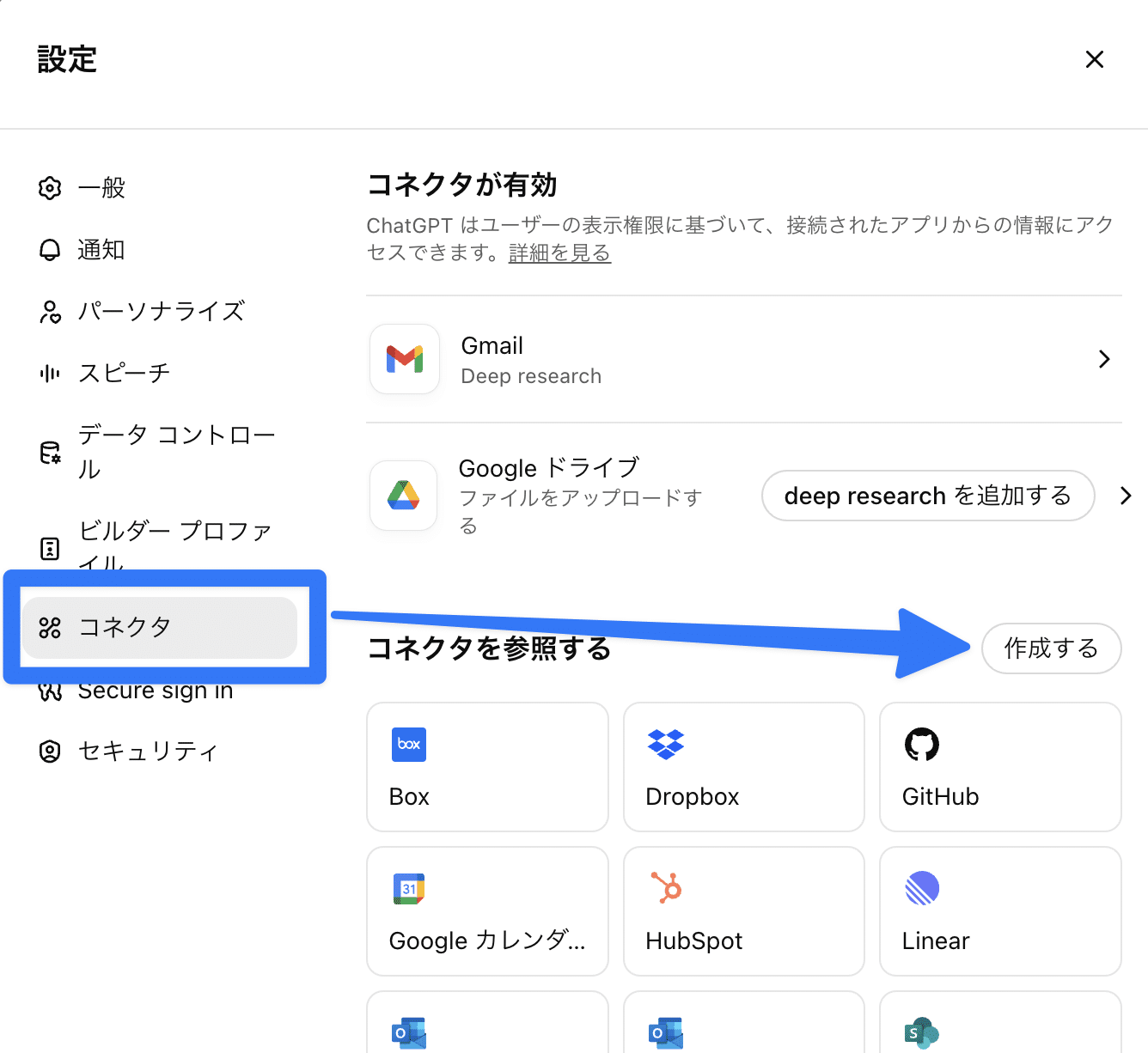Viewport: 1148px width, 1053px height.
Task: Close the 設定 dialog
Action: coord(1094,59)
